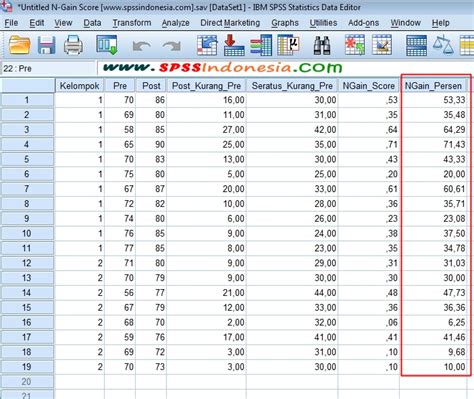The width and height of the screenshot is (474, 399).
Task: Select row header 19
Action: click(27, 367)
